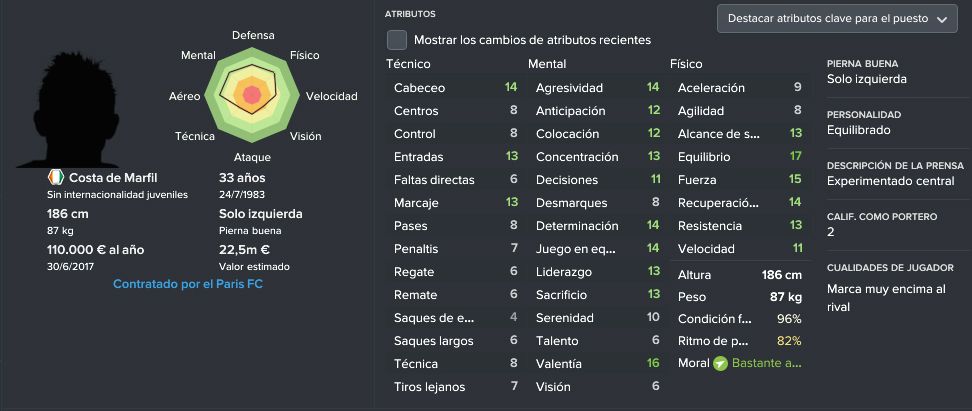This screenshot has height=411, width=972.
Task: Select the Equilibrio attribute row
Action: (740, 157)
